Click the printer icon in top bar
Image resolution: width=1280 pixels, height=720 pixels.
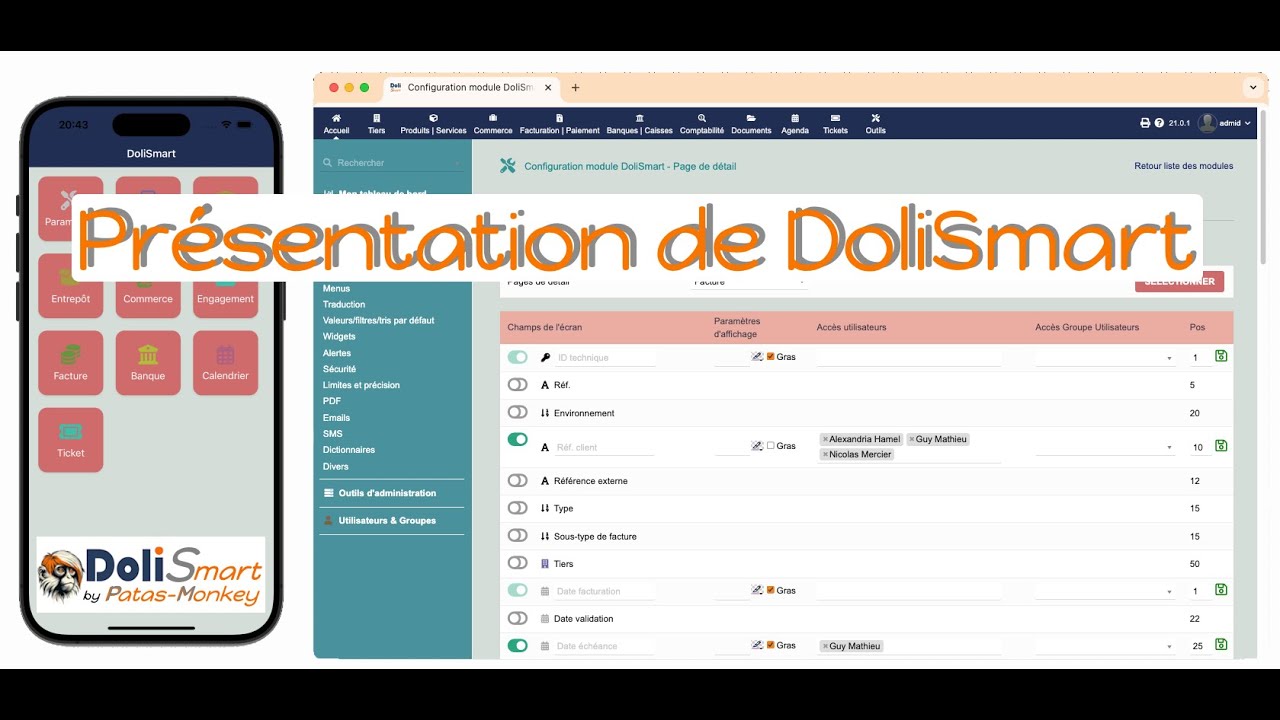[1145, 123]
